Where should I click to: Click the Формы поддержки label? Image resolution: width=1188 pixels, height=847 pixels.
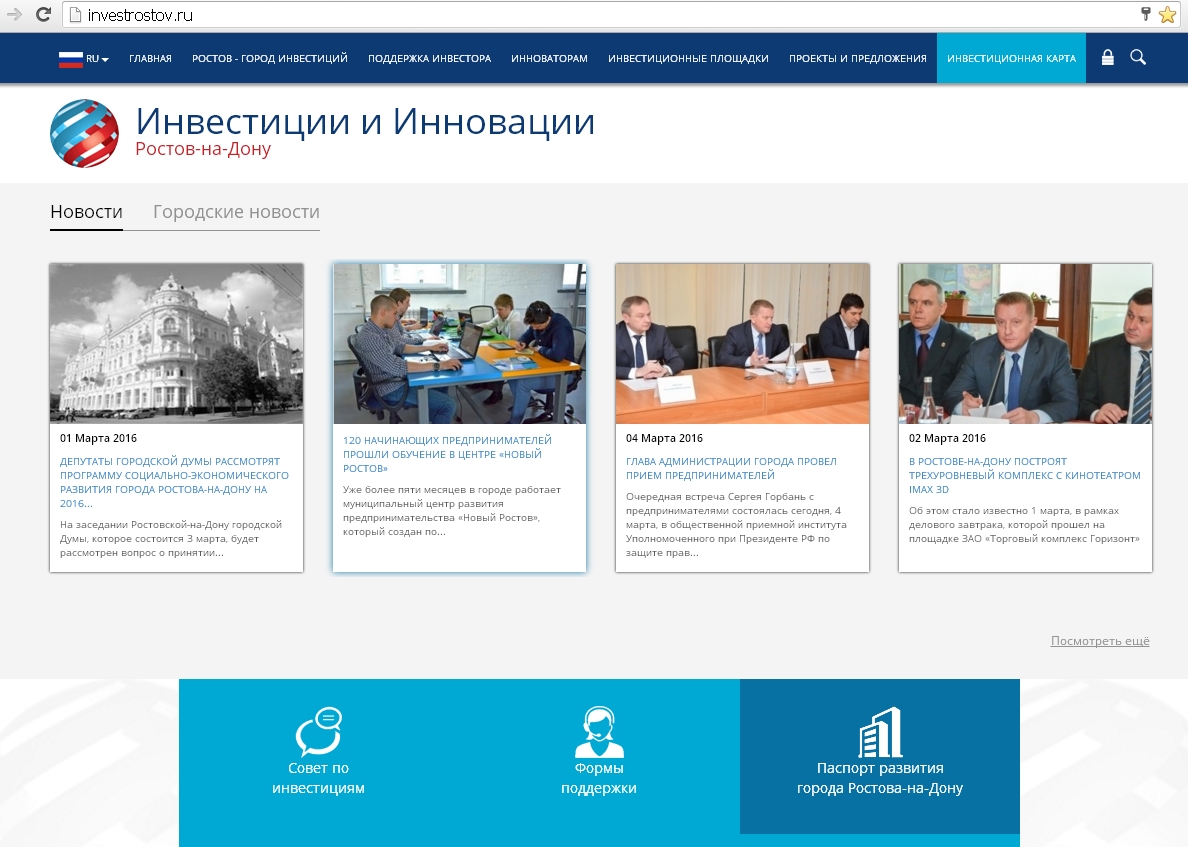coord(599,778)
